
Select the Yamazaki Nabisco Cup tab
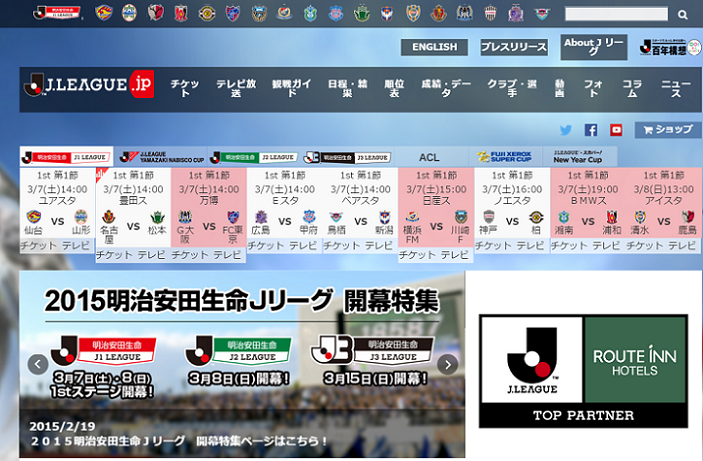pos(161,157)
